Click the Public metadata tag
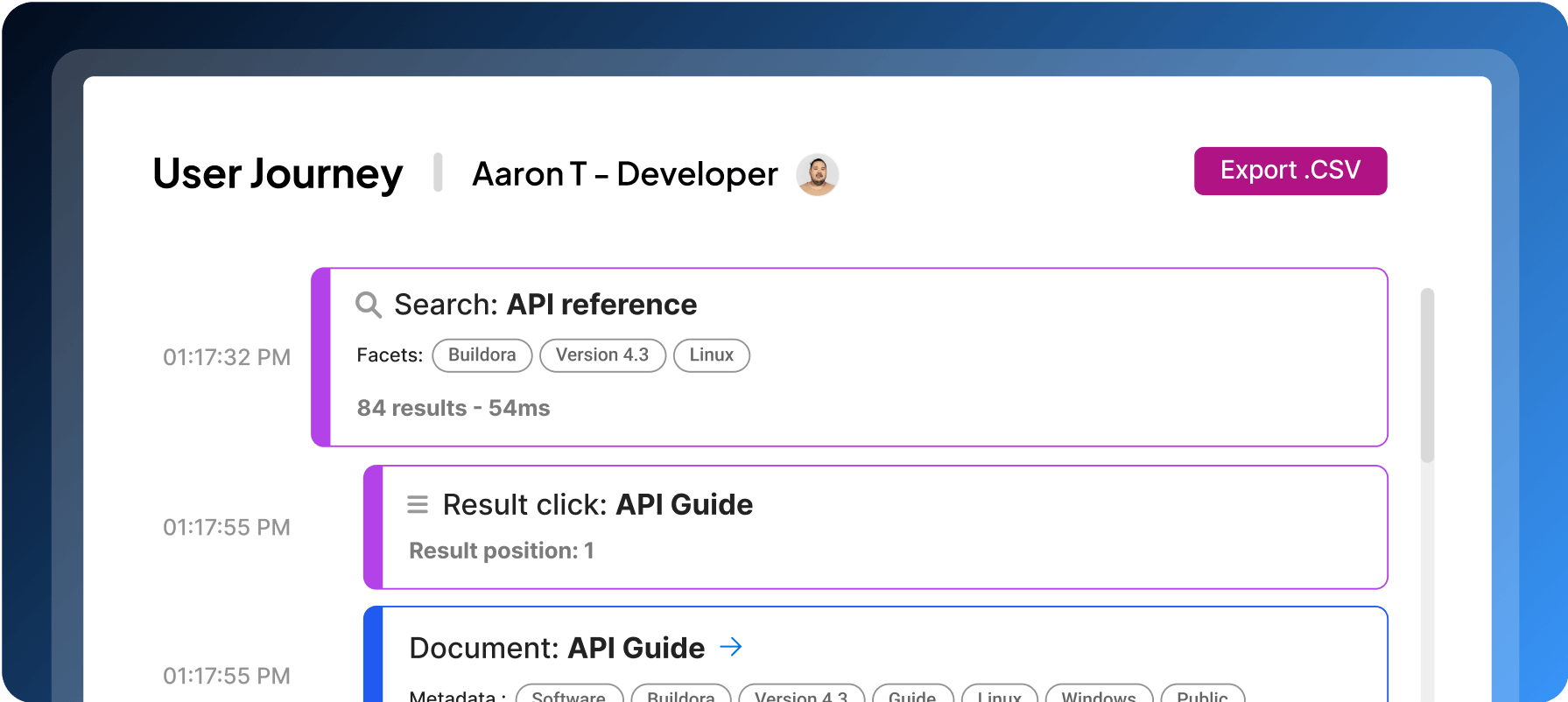The width and height of the screenshot is (1568, 702). point(1202,694)
